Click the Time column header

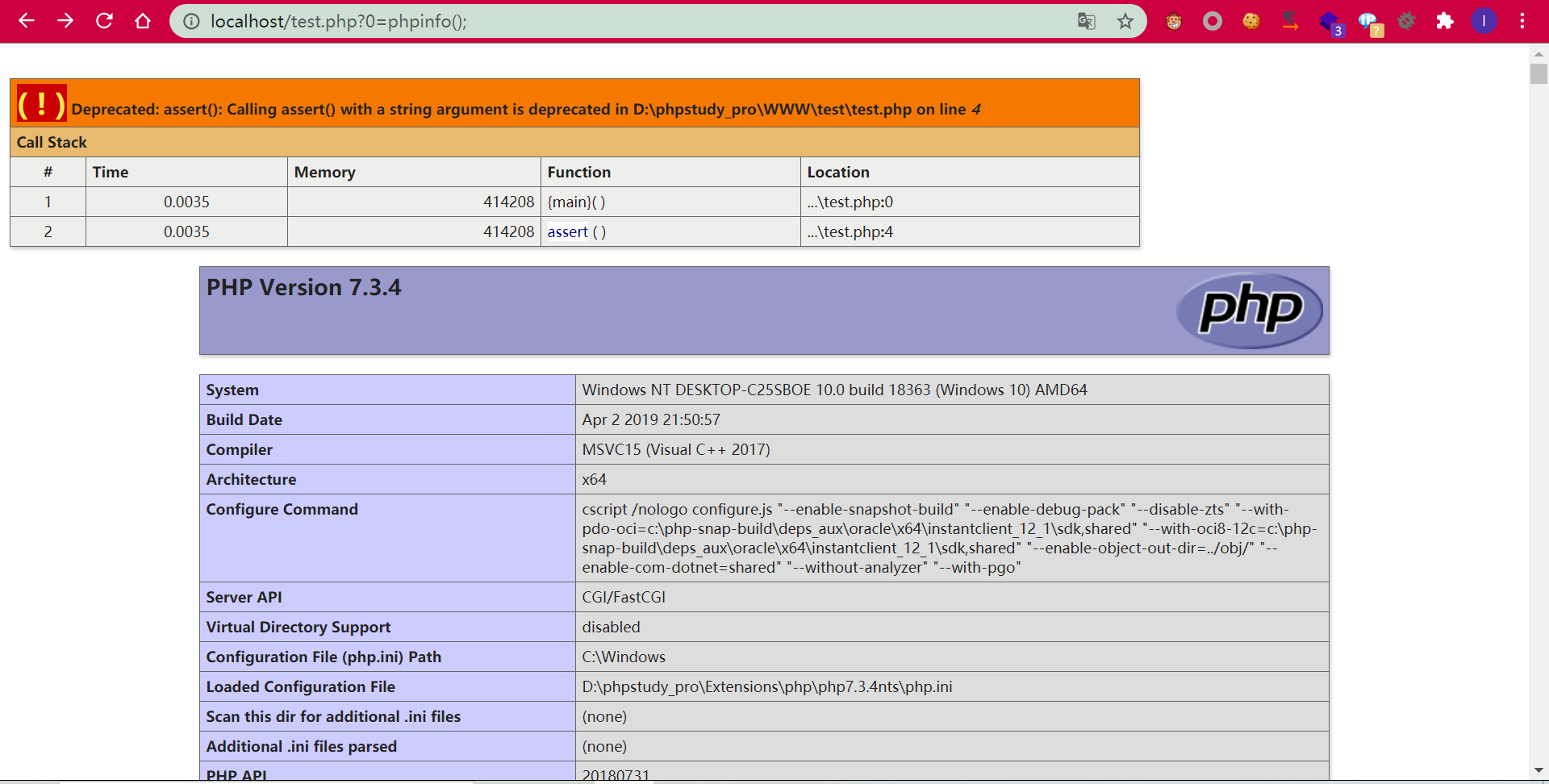(x=186, y=172)
